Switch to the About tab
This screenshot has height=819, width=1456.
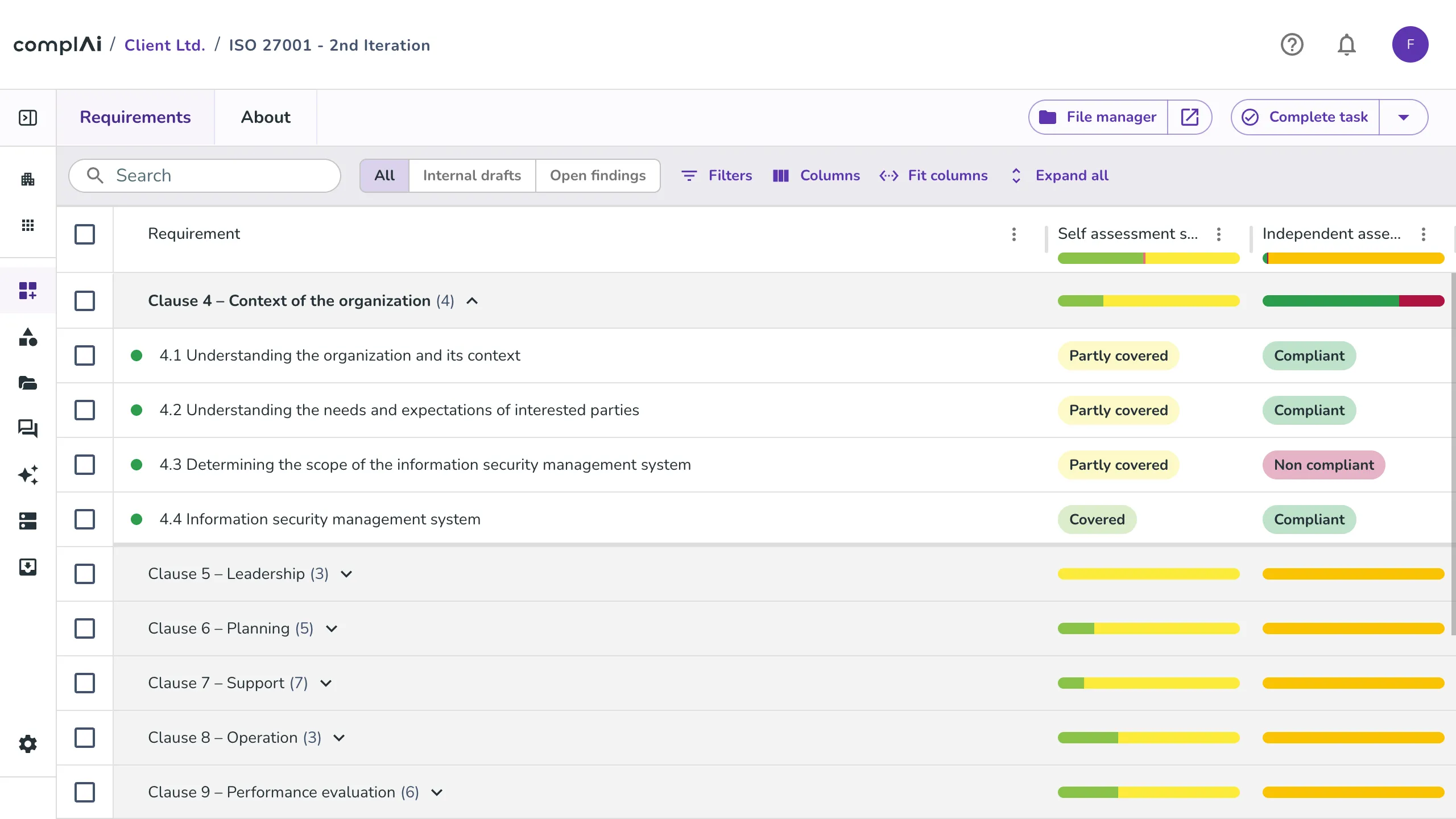click(x=266, y=117)
